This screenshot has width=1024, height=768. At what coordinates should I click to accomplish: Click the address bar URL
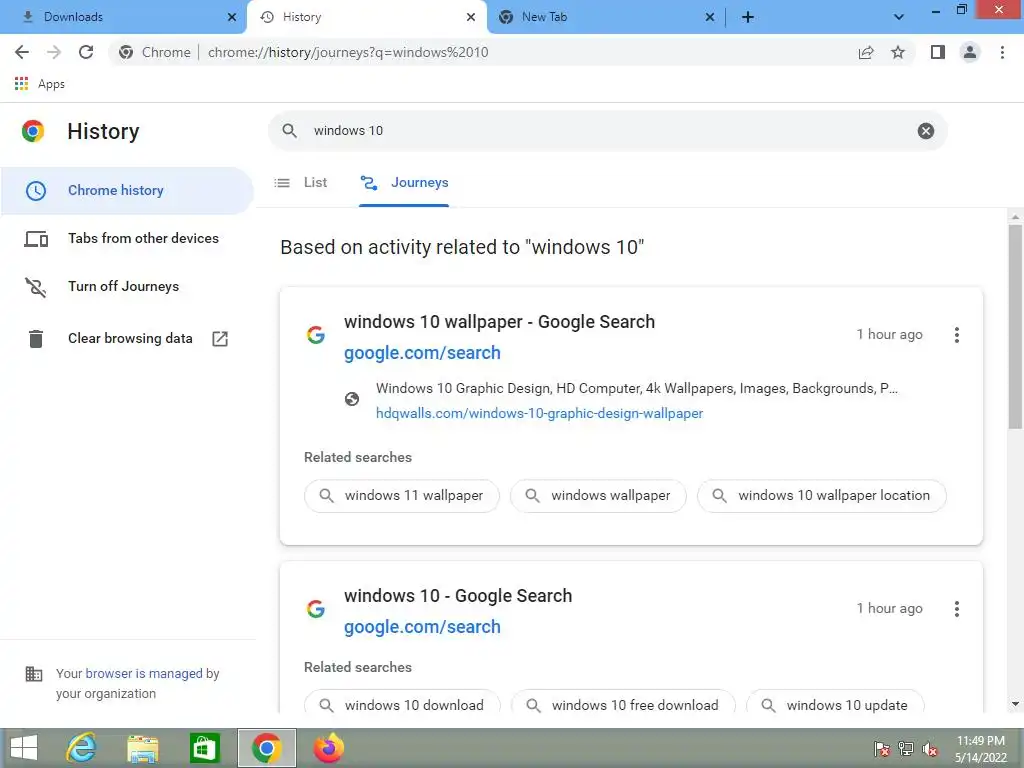point(348,52)
